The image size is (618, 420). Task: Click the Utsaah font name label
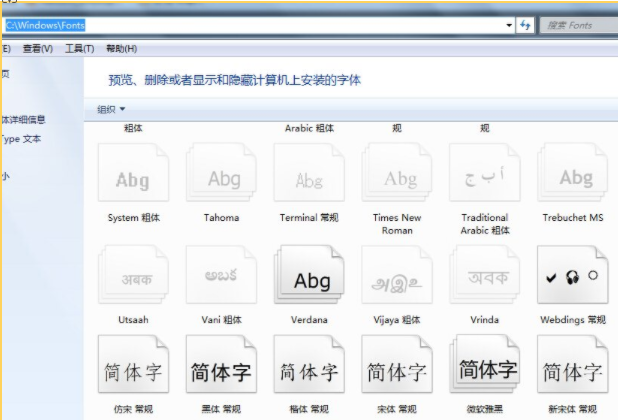pos(134,320)
